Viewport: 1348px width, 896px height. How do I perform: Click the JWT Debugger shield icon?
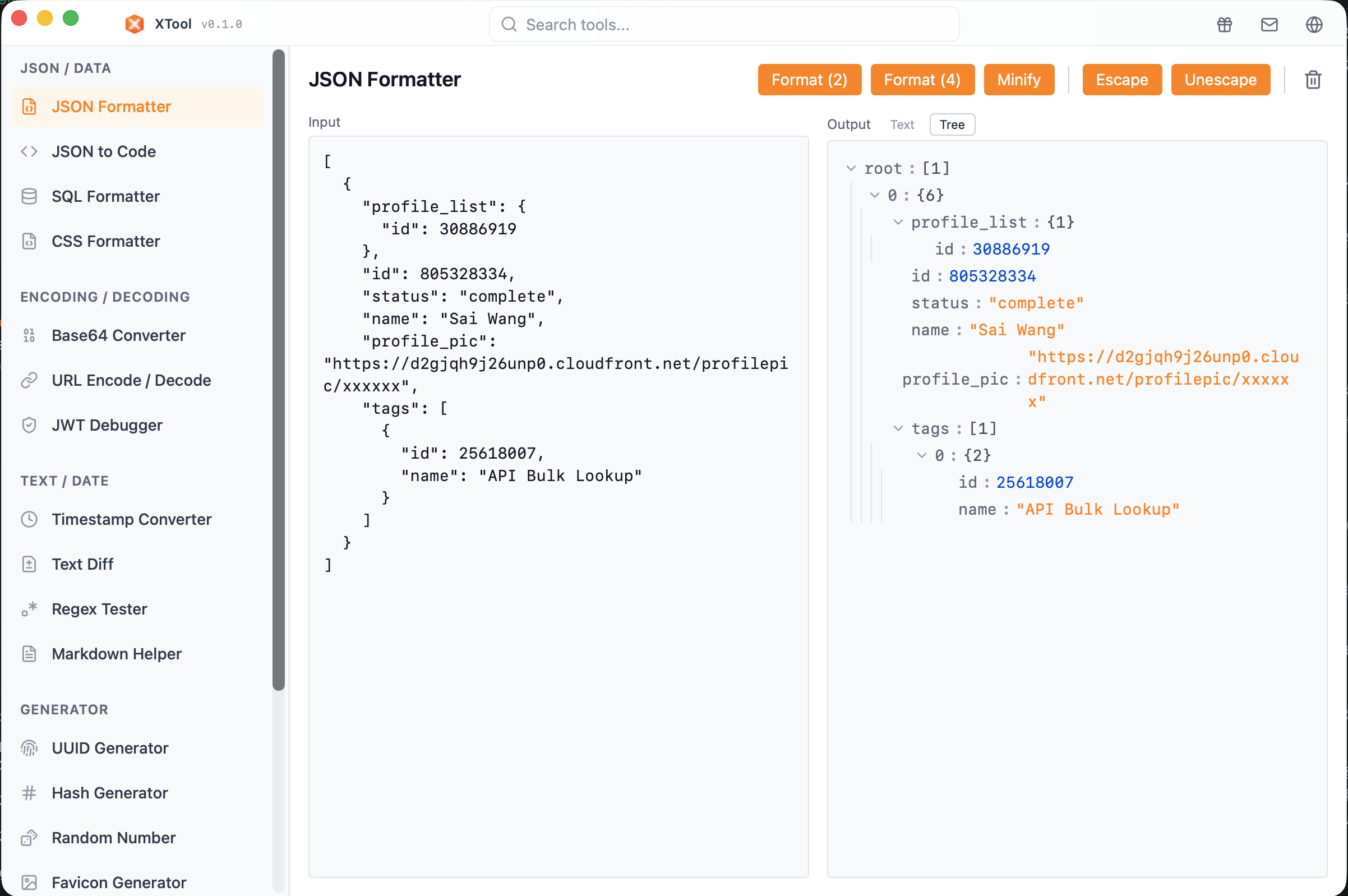pyautogui.click(x=29, y=425)
